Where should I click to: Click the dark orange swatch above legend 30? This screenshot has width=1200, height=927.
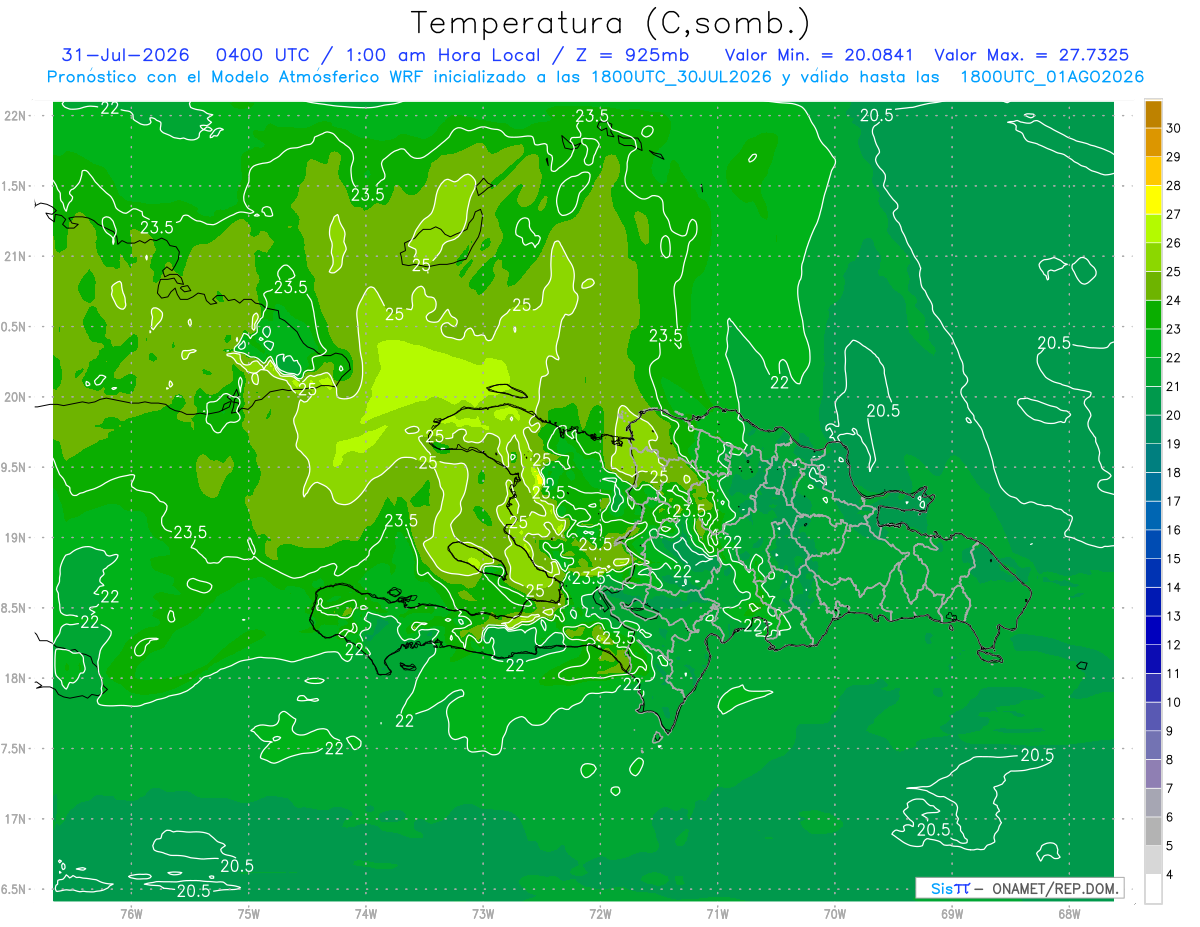(x=1153, y=114)
